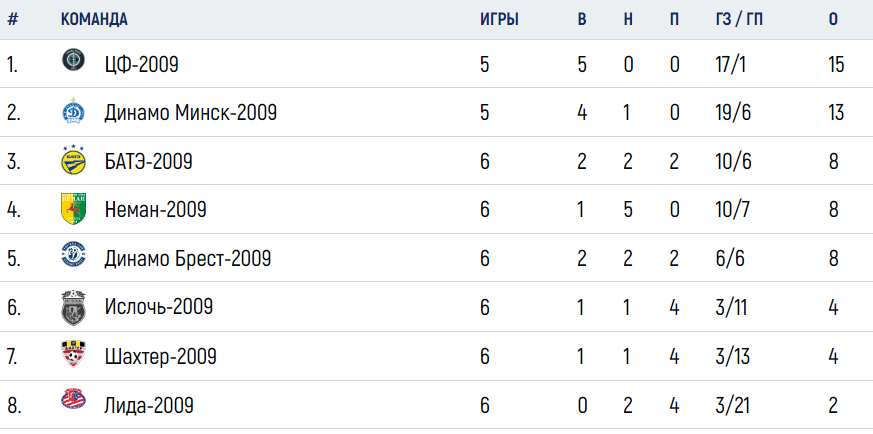This screenshot has height=434, width=873.
Task: Follow the БАТЭ-2009 team name link
Action: pyautogui.click(x=148, y=162)
